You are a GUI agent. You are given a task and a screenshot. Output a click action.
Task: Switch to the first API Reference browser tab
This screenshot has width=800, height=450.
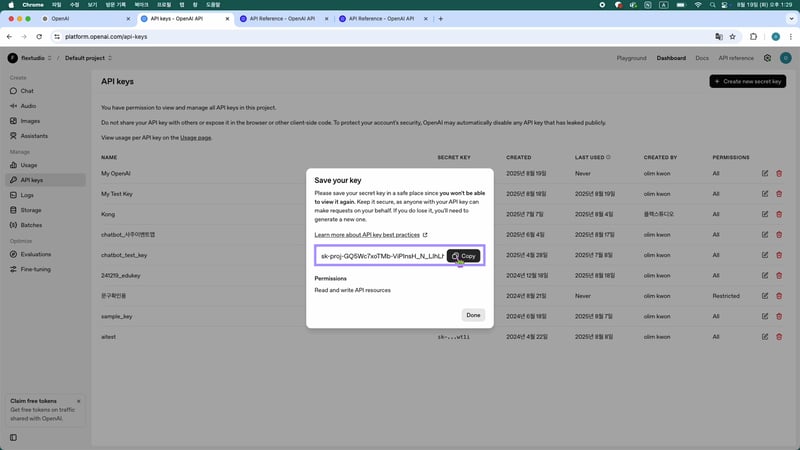(280, 19)
